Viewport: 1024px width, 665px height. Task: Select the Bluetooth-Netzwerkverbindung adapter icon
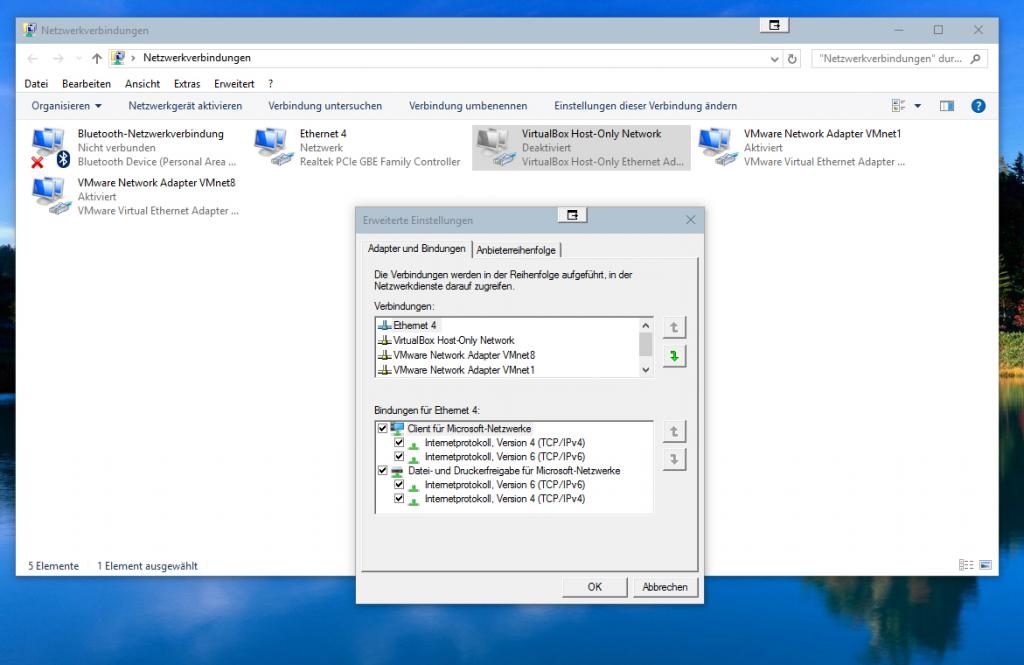[x=50, y=148]
